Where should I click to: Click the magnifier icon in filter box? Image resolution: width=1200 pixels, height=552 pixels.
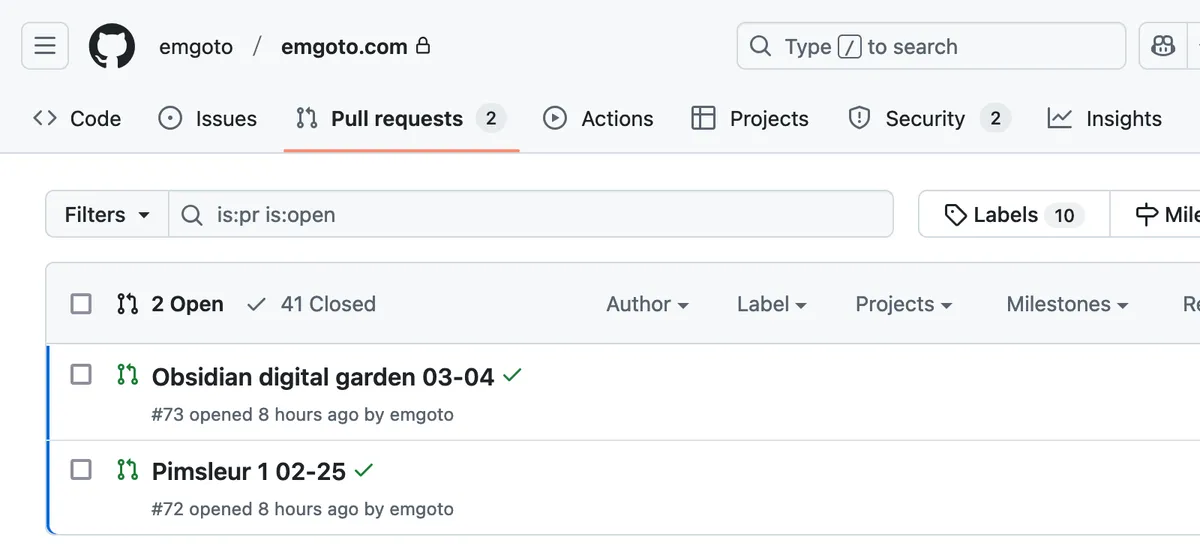pos(192,215)
